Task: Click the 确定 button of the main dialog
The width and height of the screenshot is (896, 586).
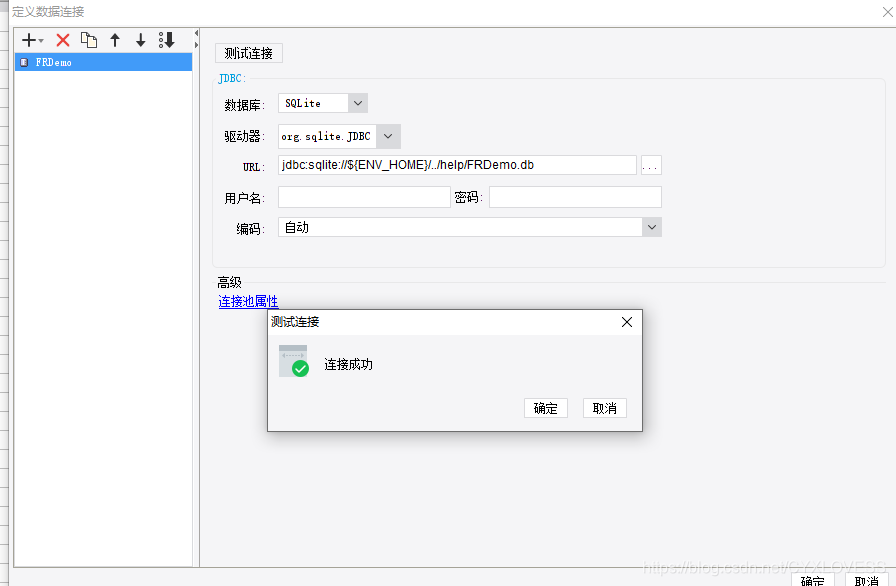Action: pos(813,580)
